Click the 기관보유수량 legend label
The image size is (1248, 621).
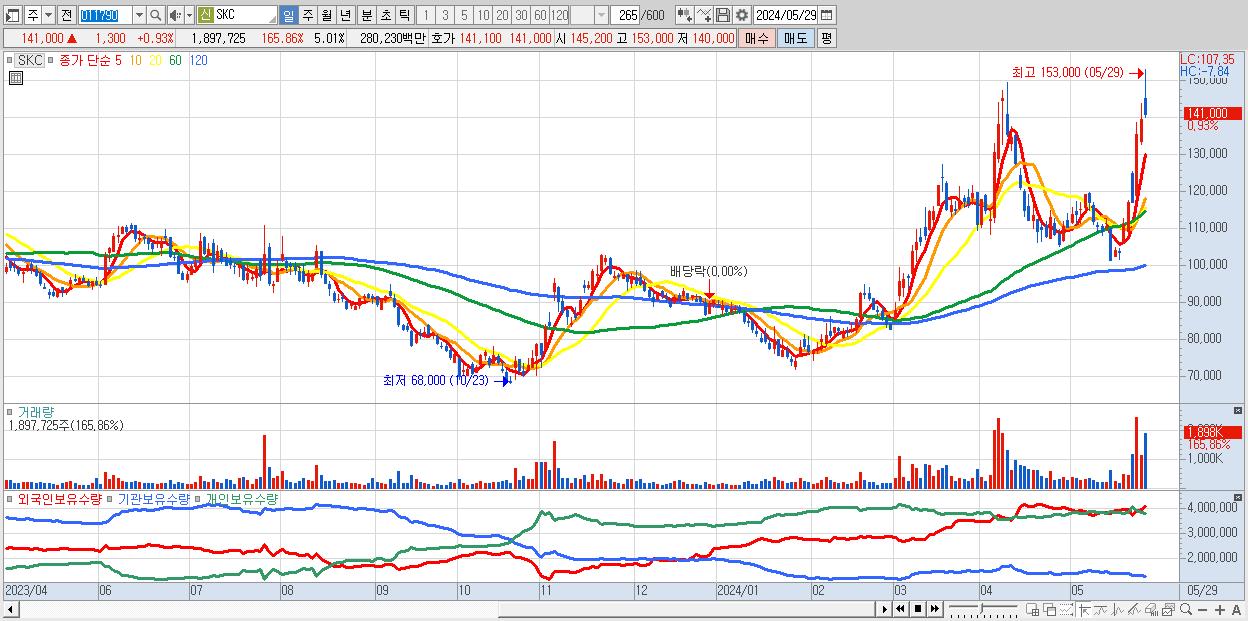pyautogui.click(x=153, y=498)
